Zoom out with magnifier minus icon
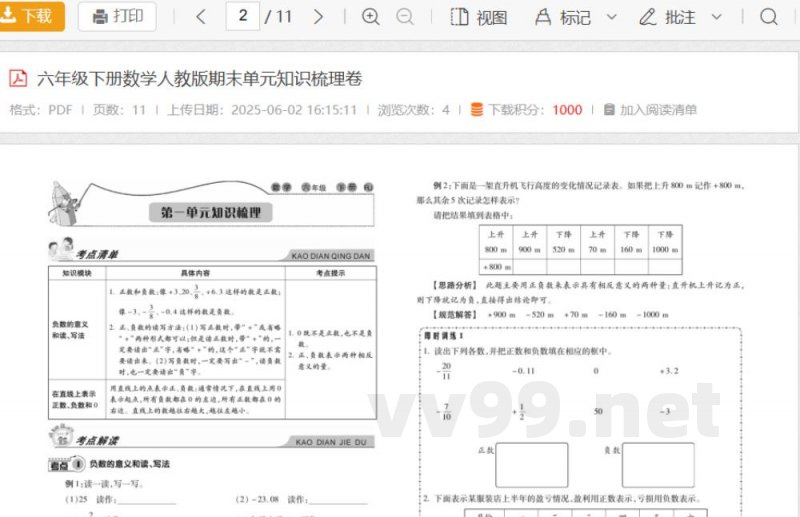800x517 pixels. coord(405,17)
